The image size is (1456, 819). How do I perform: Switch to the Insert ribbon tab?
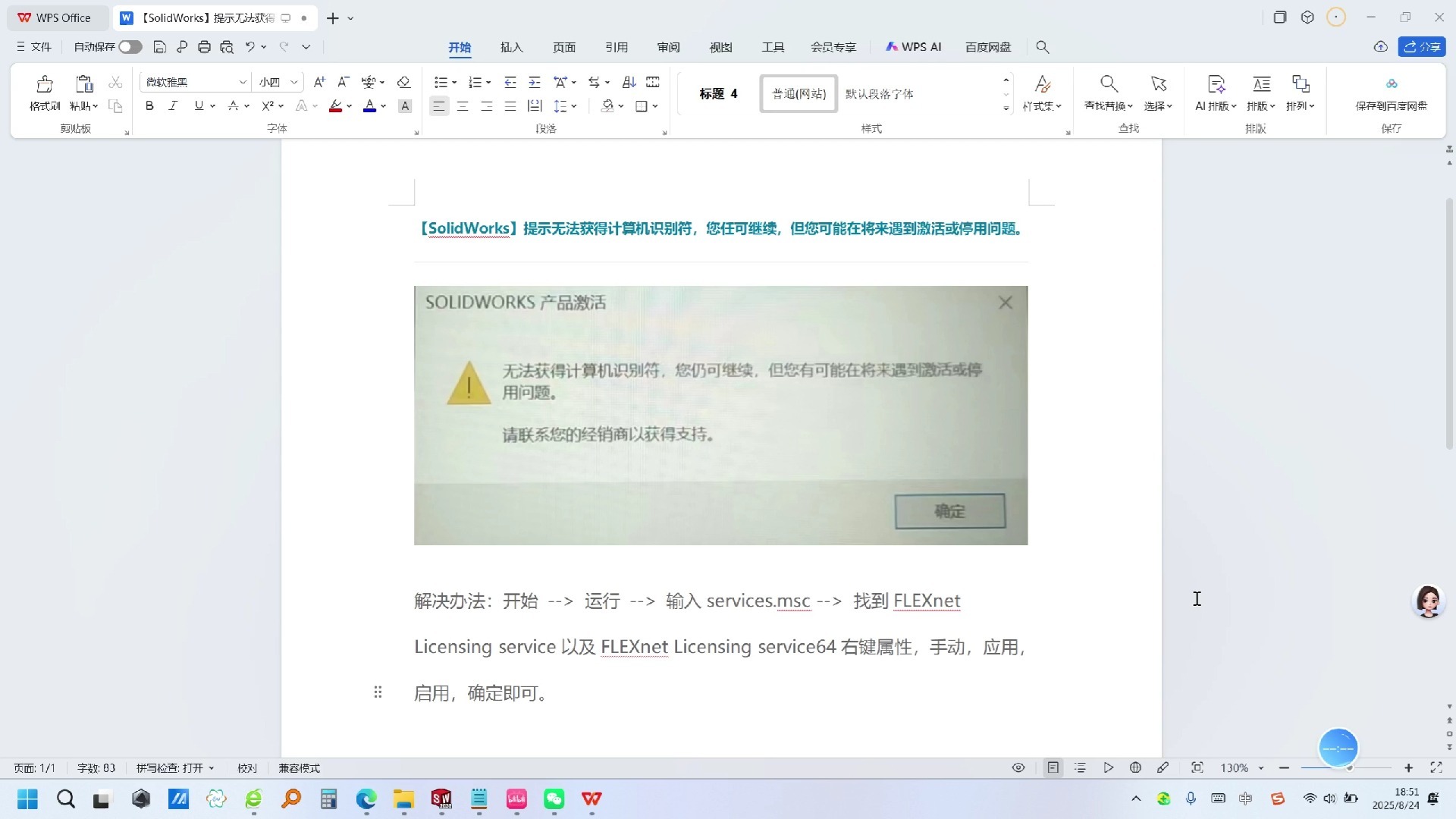pyautogui.click(x=512, y=47)
